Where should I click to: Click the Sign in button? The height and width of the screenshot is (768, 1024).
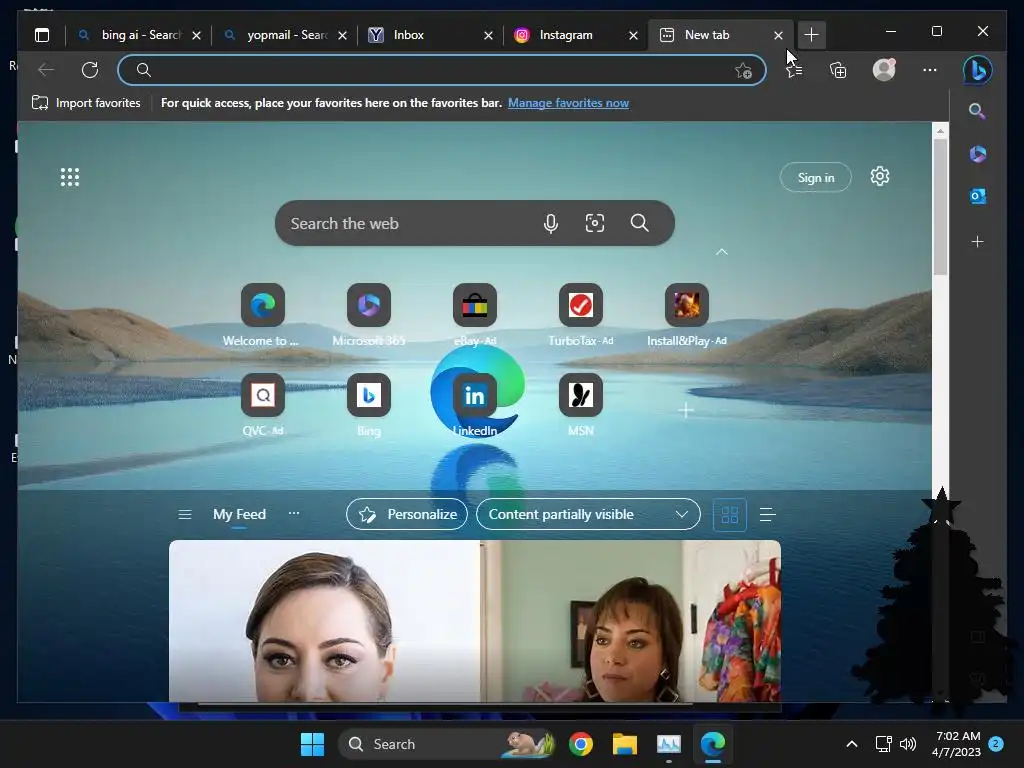[816, 178]
